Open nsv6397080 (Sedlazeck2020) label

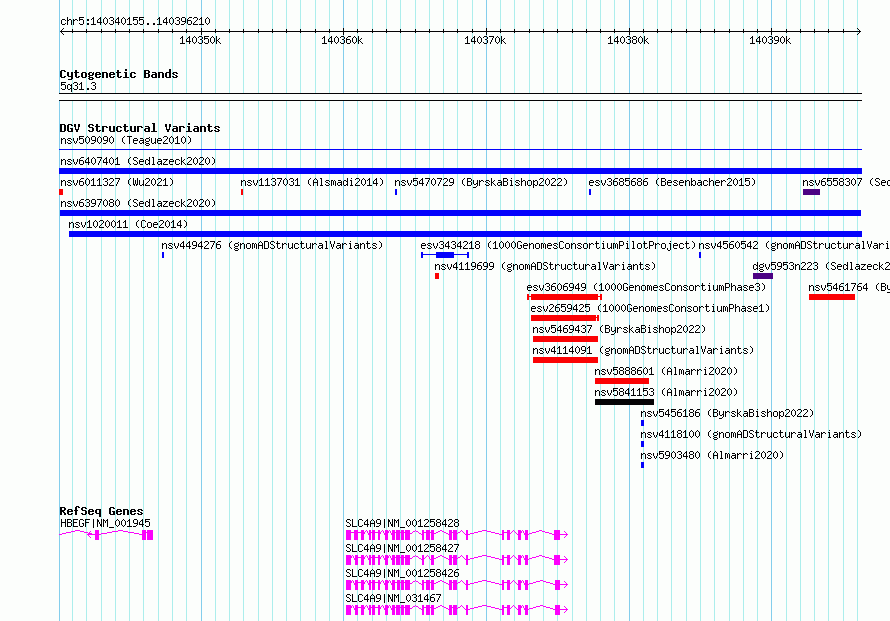pos(138,203)
